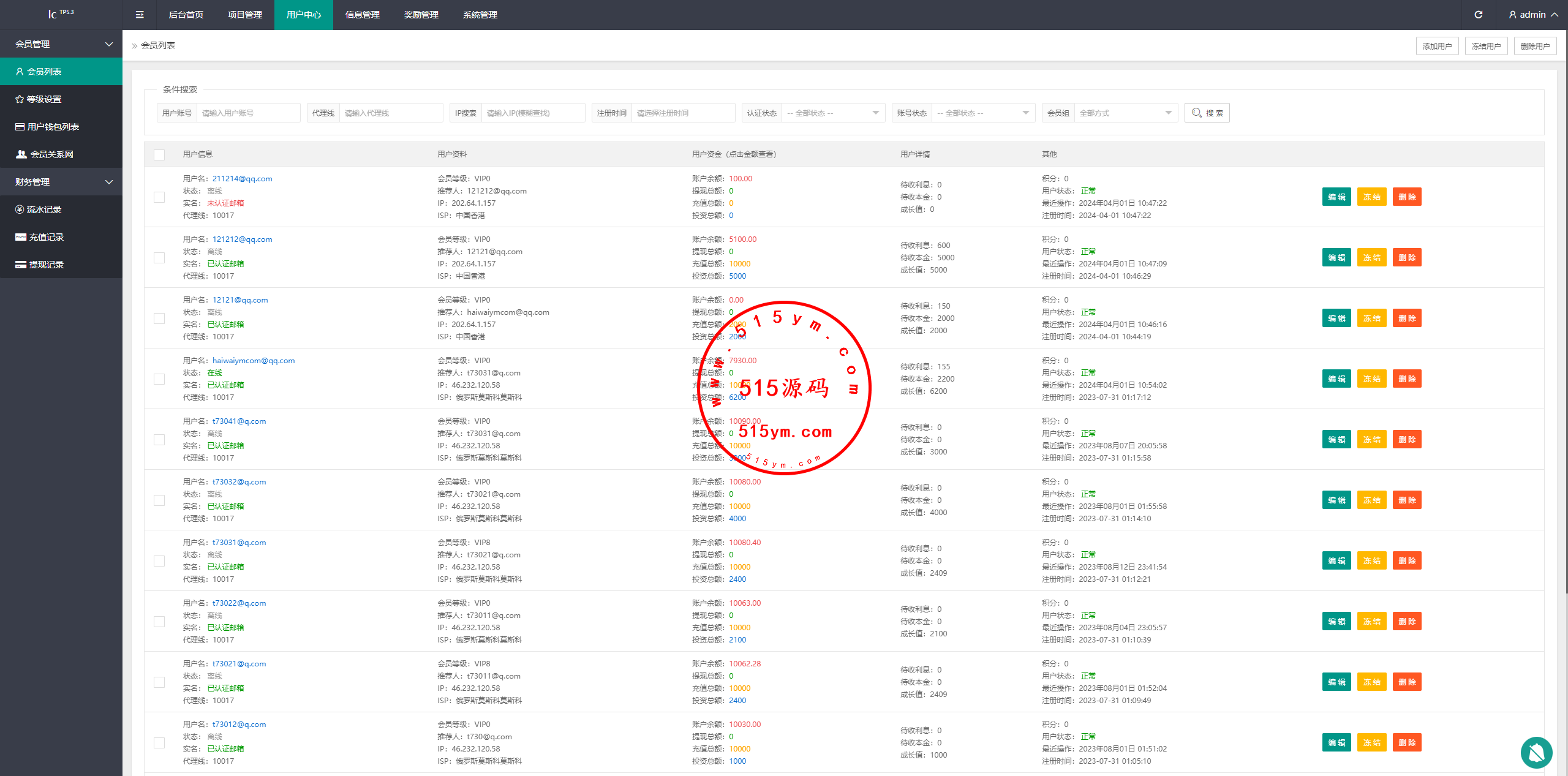
Task: Click the magnifier search button
Action: [1207, 113]
